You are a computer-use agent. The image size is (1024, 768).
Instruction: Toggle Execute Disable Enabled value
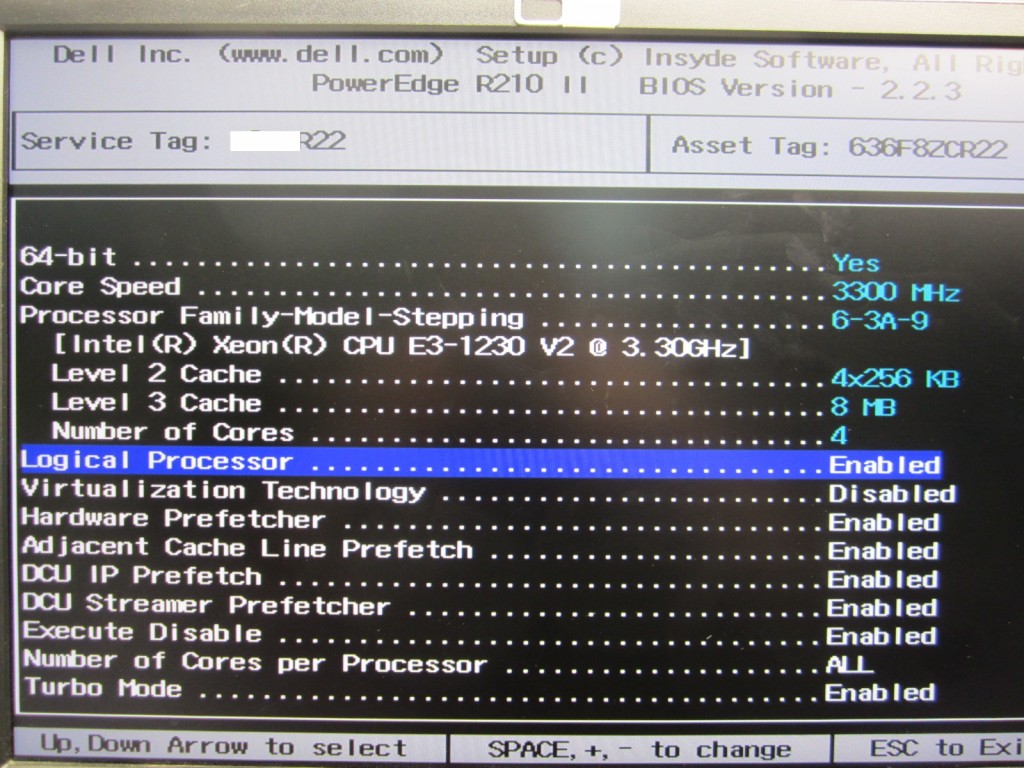pyautogui.click(x=881, y=636)
